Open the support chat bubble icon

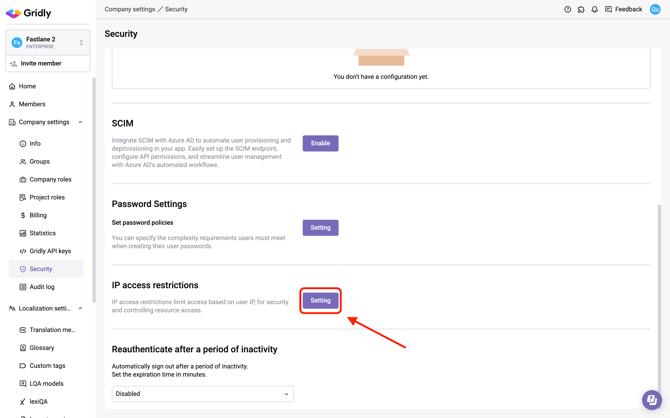(651, 400)
